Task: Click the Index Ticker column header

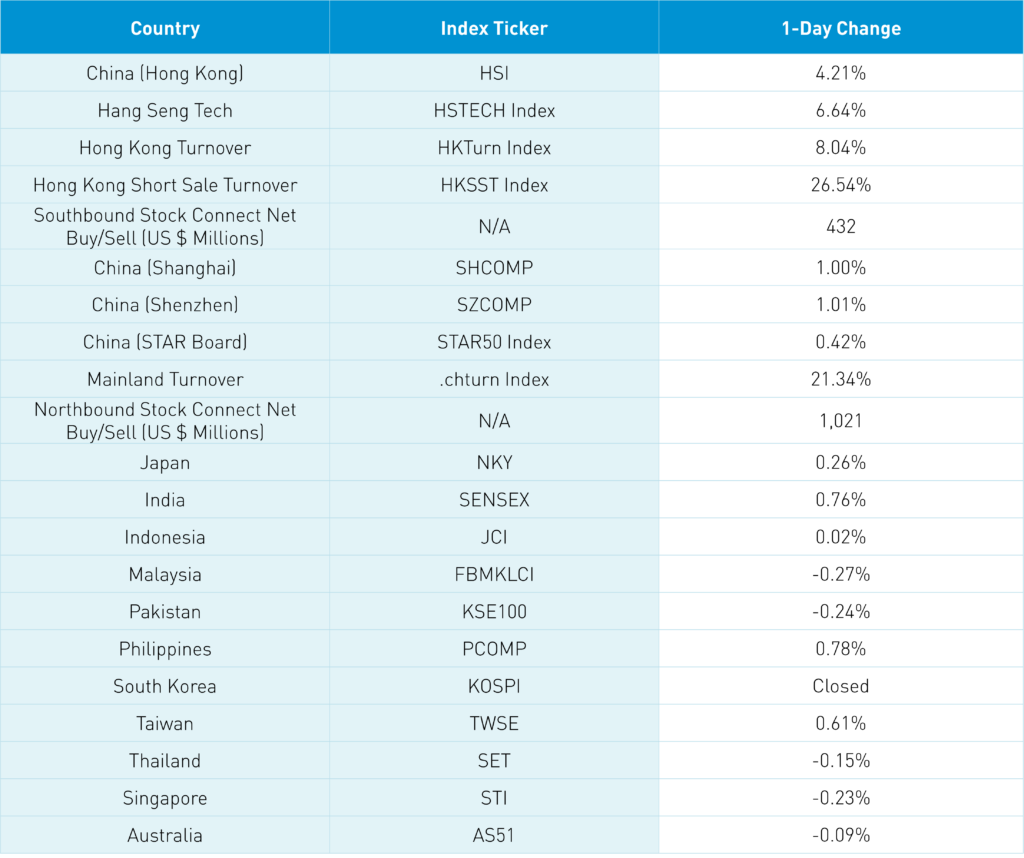Action: (494, 28)
